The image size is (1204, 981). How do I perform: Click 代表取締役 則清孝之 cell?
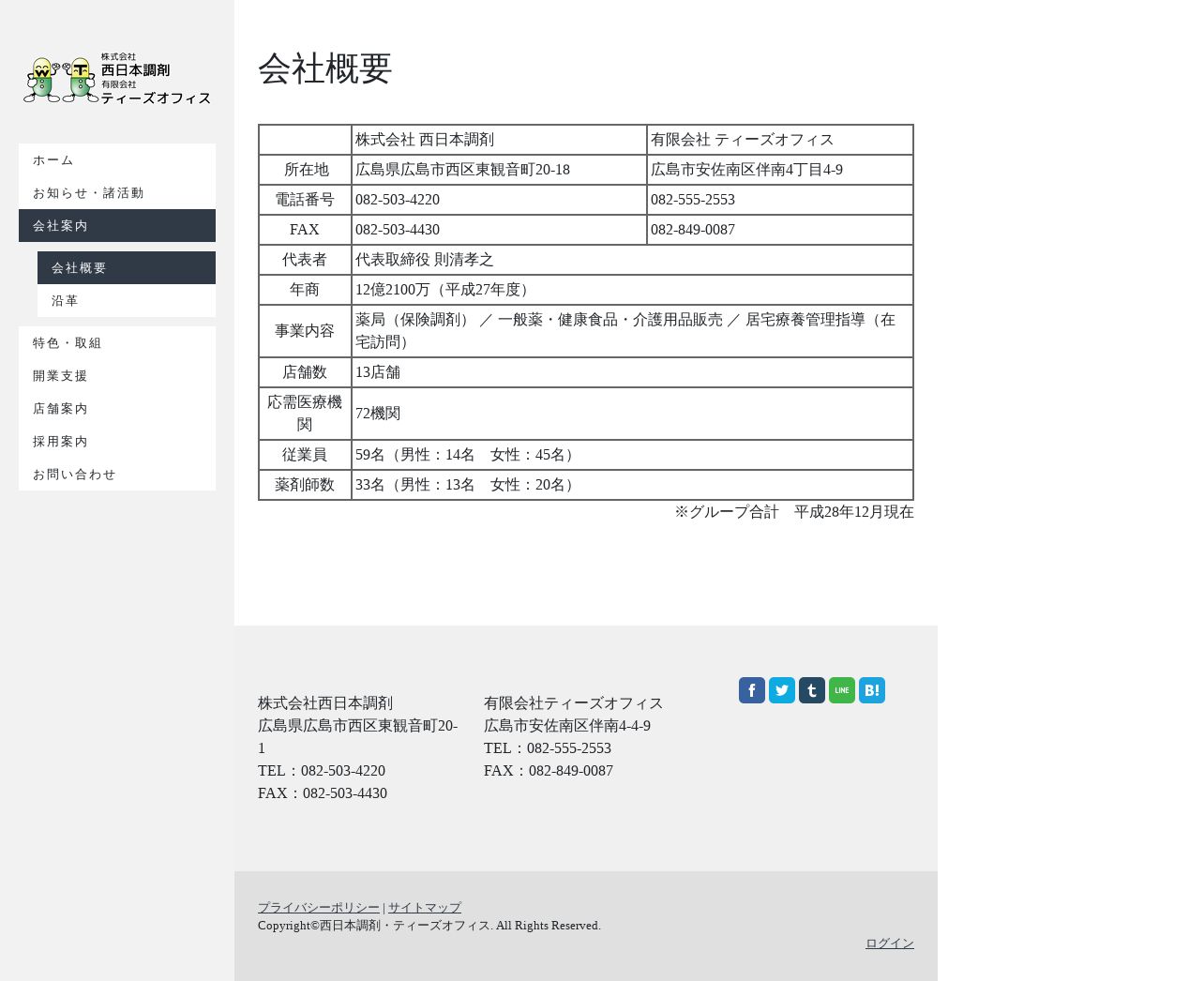coord(632,260)
